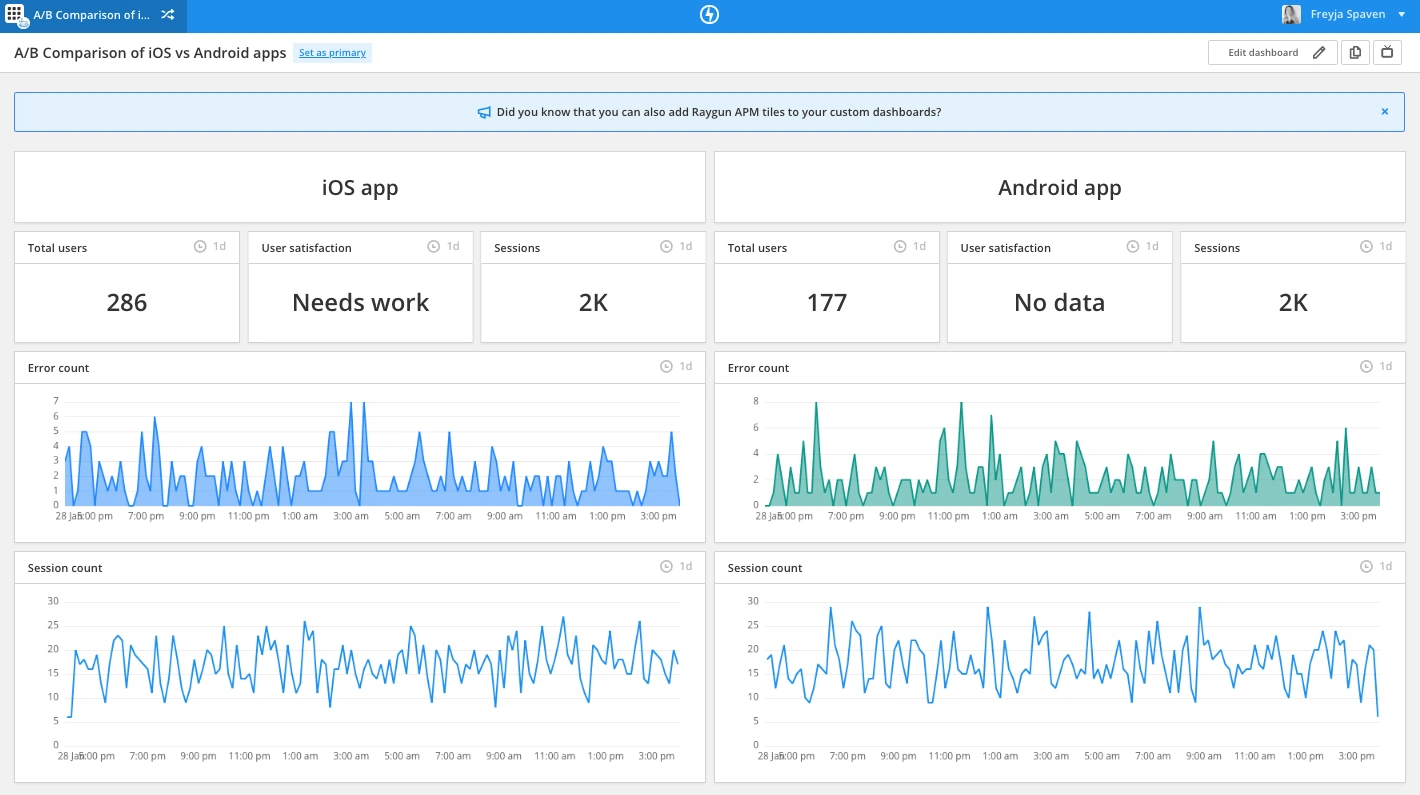
Task: Click the 177 total users value
Action: (827, 303)
